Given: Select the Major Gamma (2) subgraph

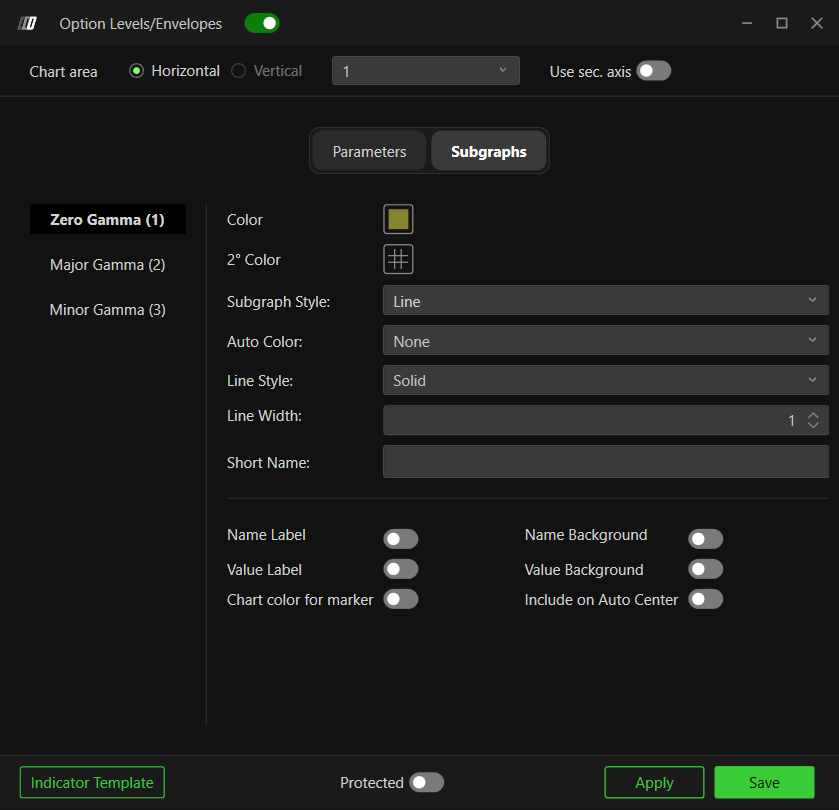Looking at the screenshot, I should click(x=108, y=264).
